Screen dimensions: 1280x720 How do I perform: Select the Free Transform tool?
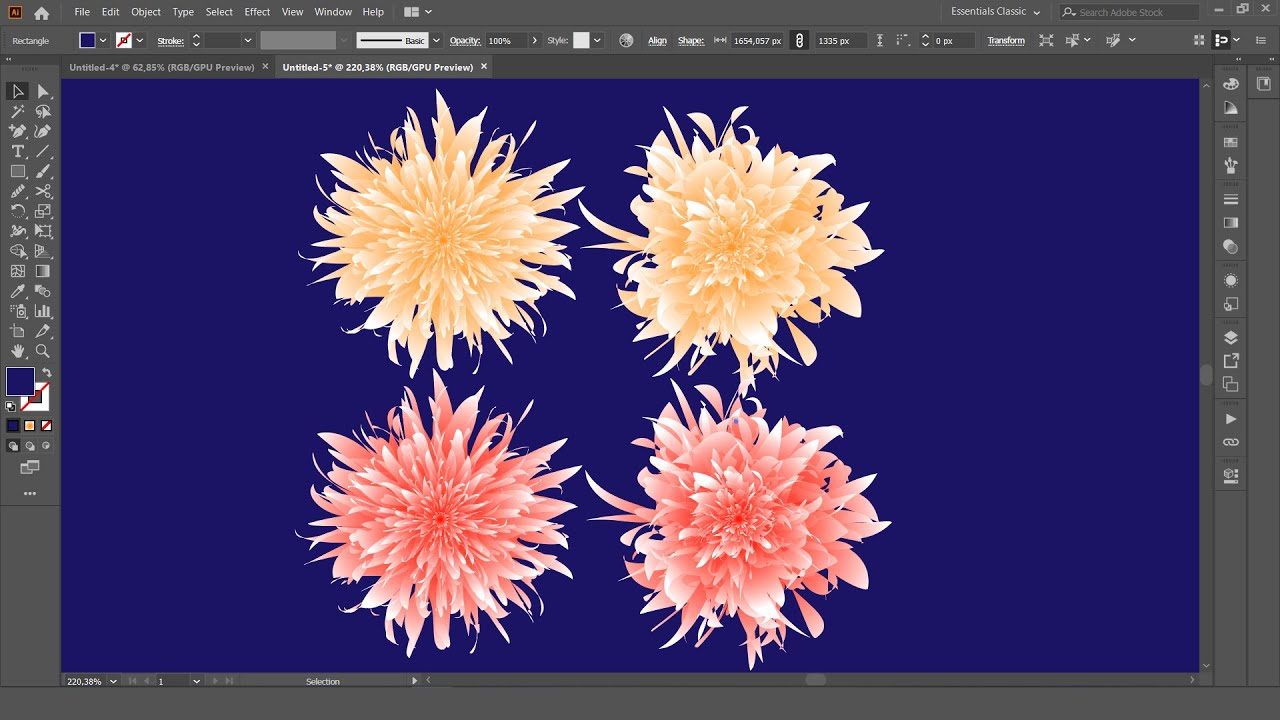pyautogui.click(x=43, y=231)
